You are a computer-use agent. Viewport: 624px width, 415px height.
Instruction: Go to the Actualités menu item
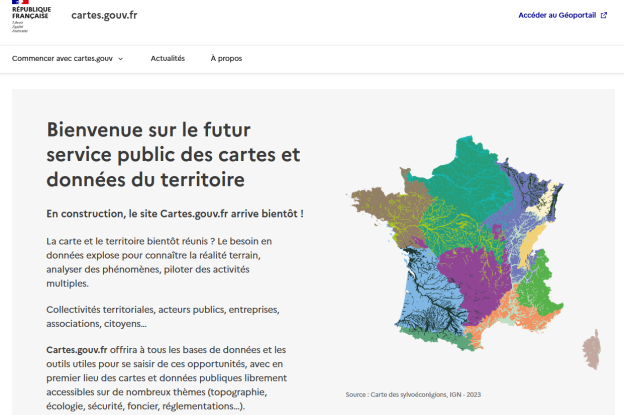click(168, 58)
